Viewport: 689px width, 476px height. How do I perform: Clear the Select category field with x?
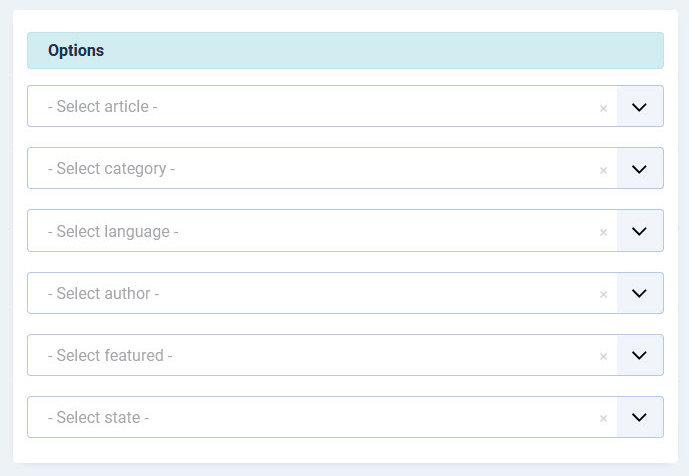pos(603,170)
